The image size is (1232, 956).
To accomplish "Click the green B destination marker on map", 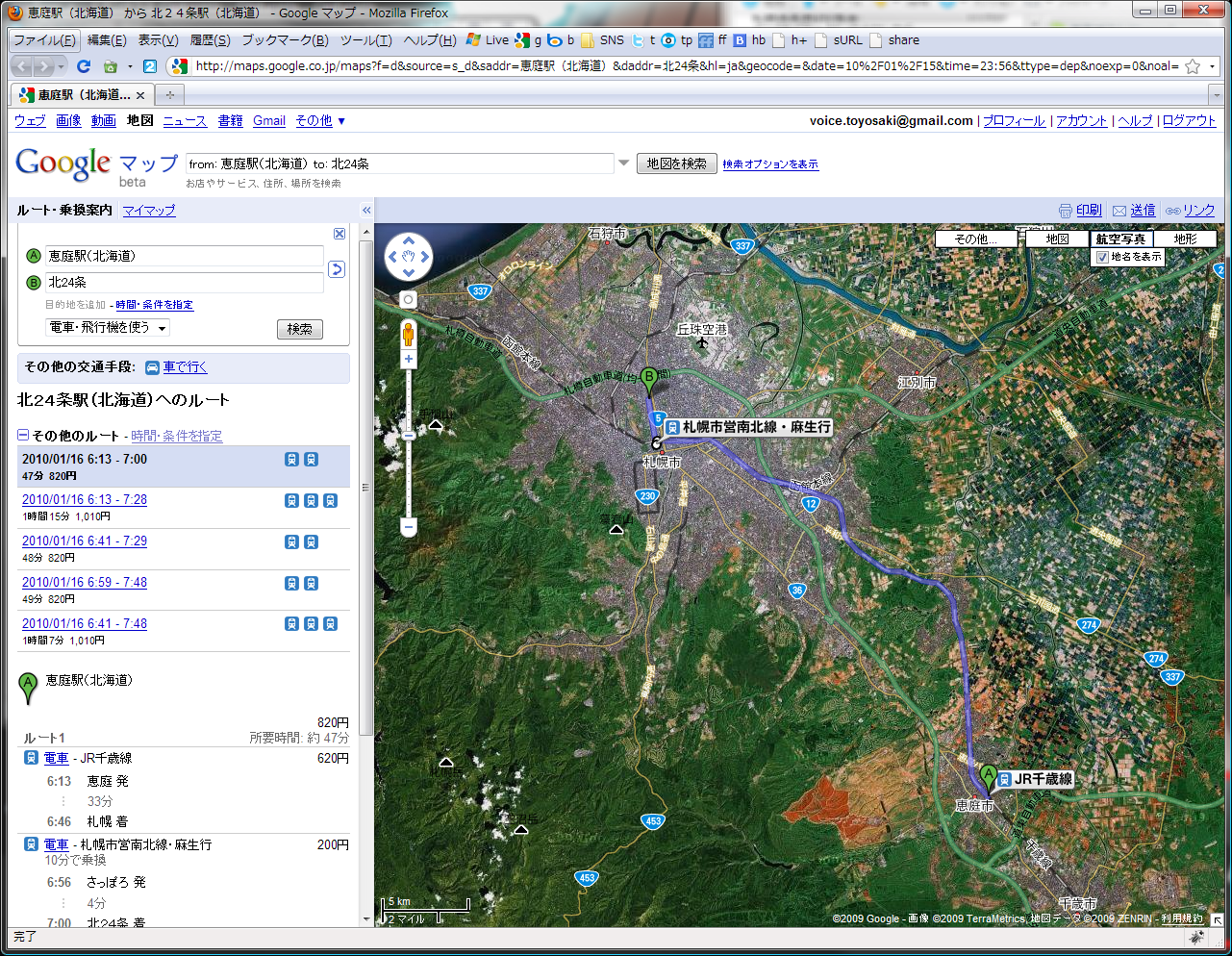I will click(x=649, y=380).
